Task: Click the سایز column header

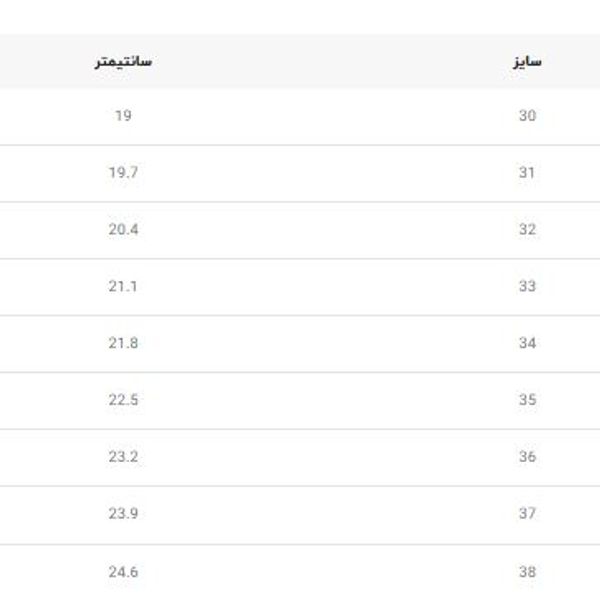Action: coord(526,62)
